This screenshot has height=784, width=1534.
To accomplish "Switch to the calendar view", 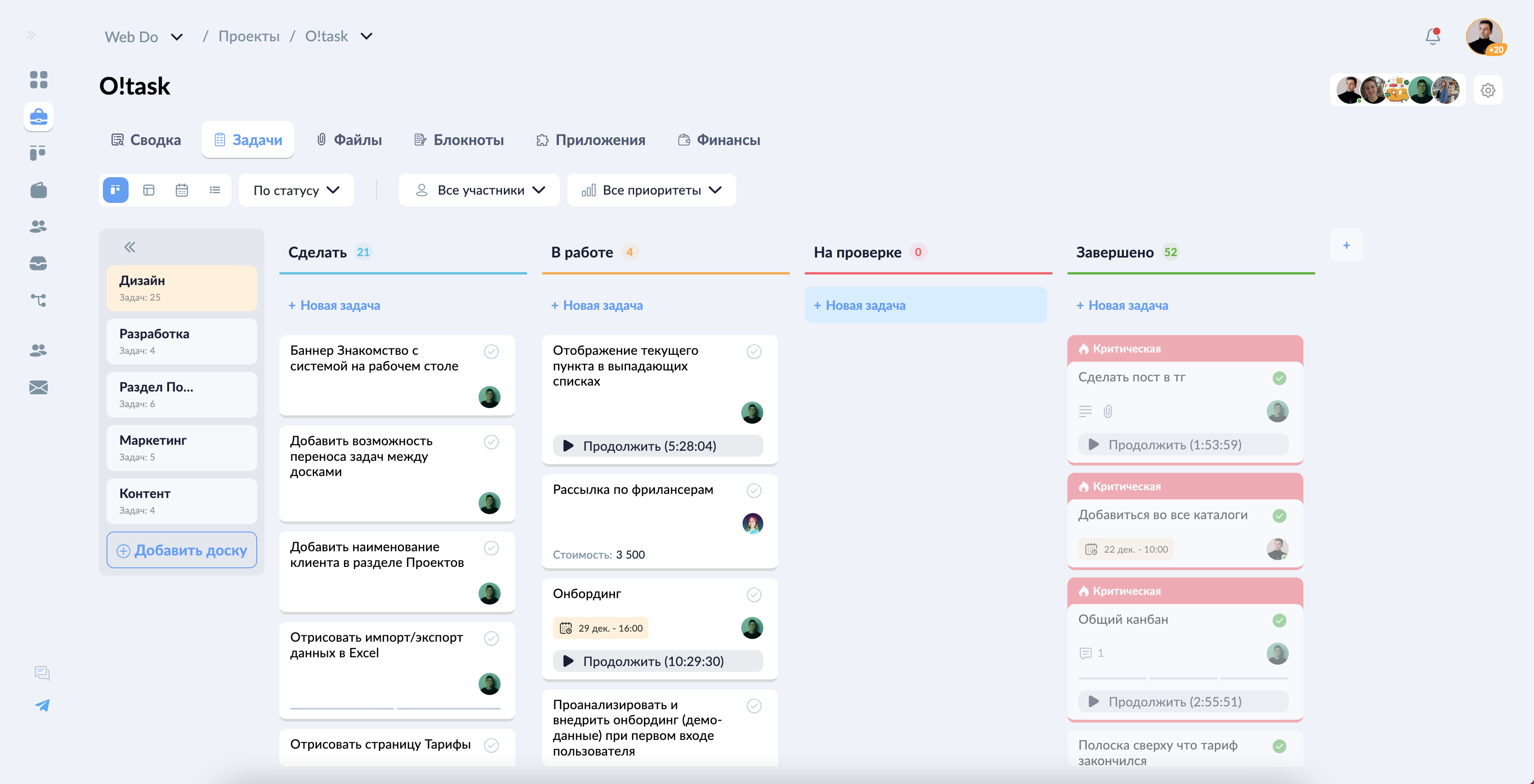I will point(181,190).
